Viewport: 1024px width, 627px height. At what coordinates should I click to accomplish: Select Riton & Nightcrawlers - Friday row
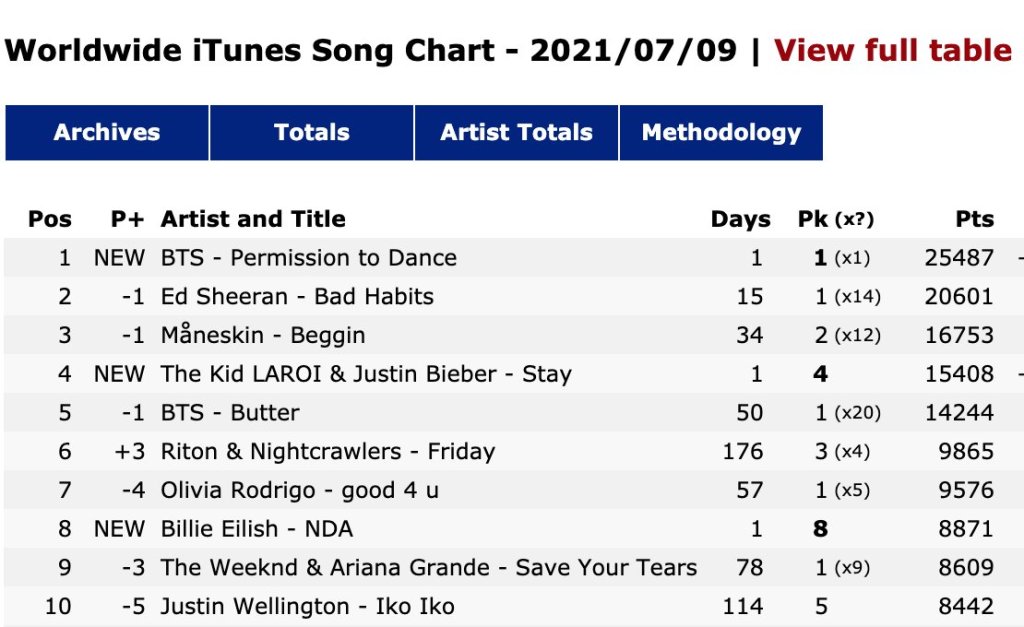click(x=328, y=452)
